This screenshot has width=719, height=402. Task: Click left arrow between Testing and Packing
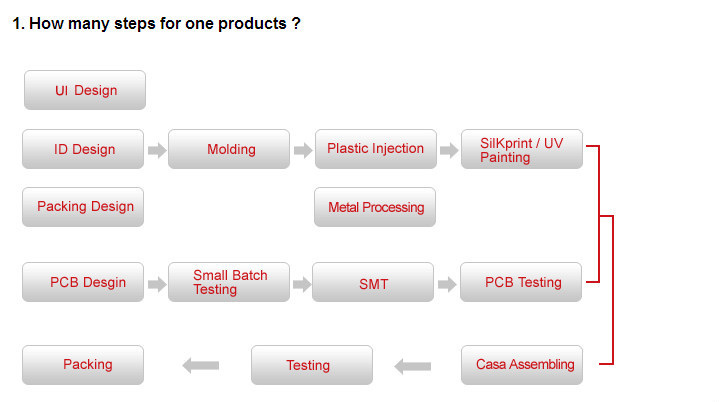[x=200, y=366]
